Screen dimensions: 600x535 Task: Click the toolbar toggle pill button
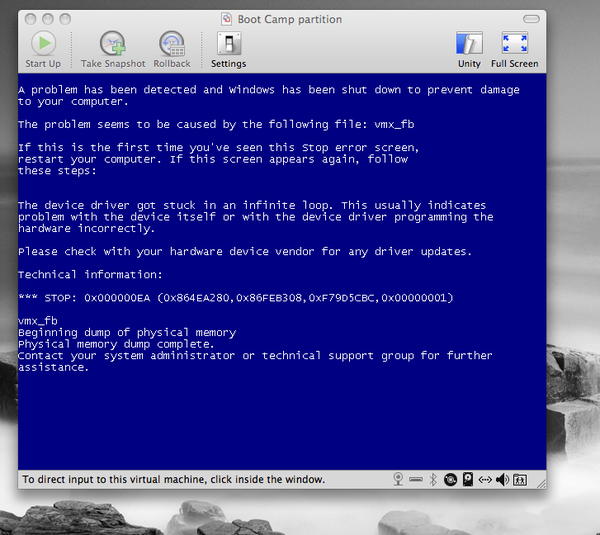click(x=531, y=19)
